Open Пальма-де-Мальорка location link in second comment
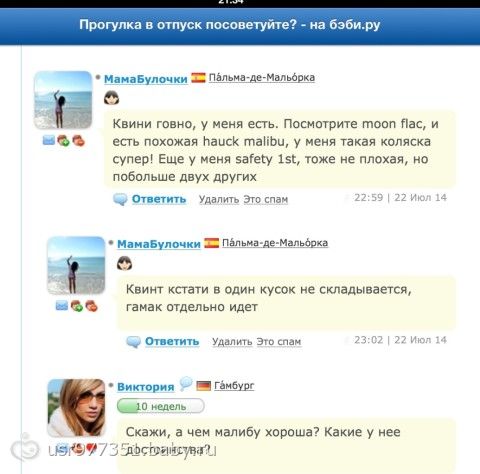480x474 pixels. 275,243
